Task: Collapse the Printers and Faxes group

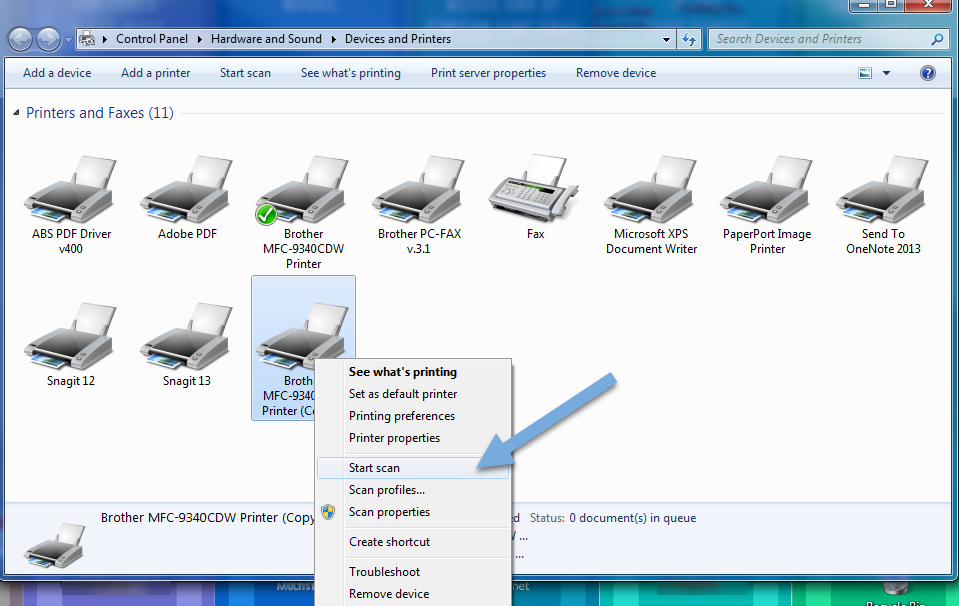Action: [x=17, y=113]
